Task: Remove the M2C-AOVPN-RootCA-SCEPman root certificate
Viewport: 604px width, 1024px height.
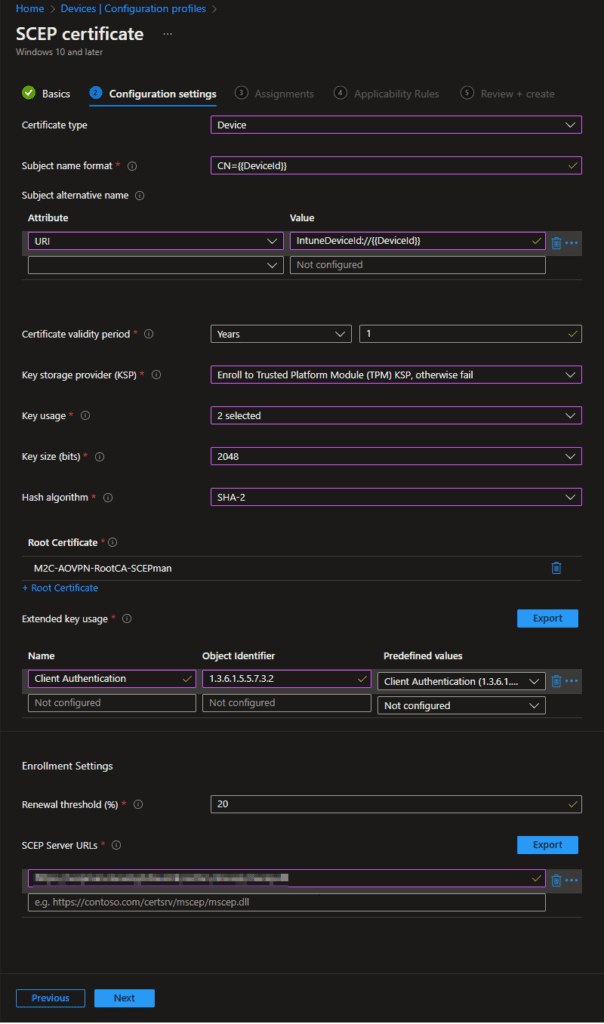Action: pyautogui.click(x=556, y=568)
